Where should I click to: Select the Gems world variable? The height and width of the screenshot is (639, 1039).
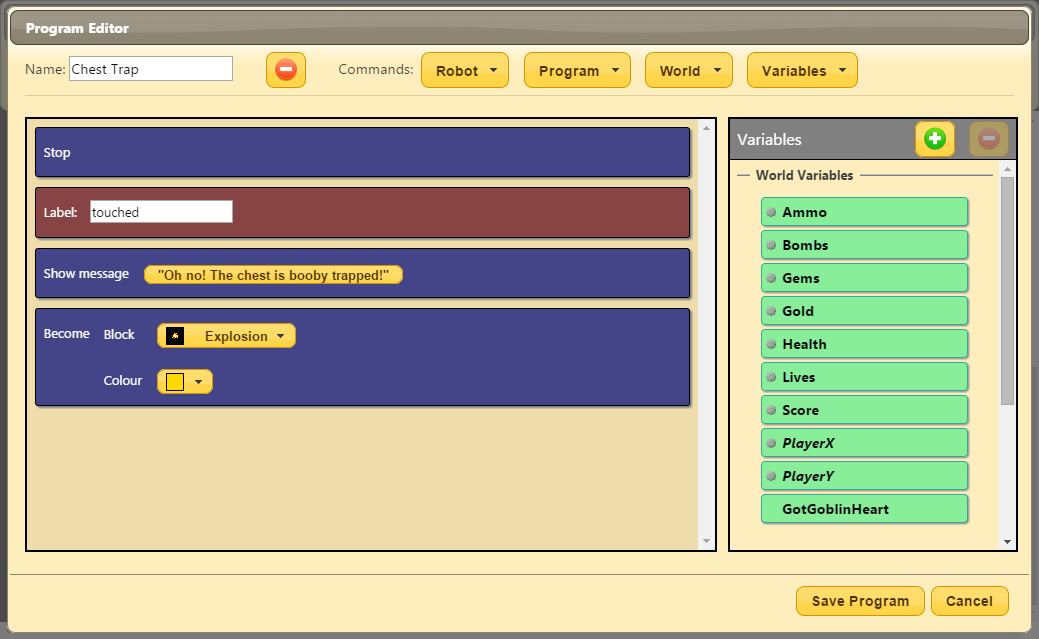coord(865,278)
